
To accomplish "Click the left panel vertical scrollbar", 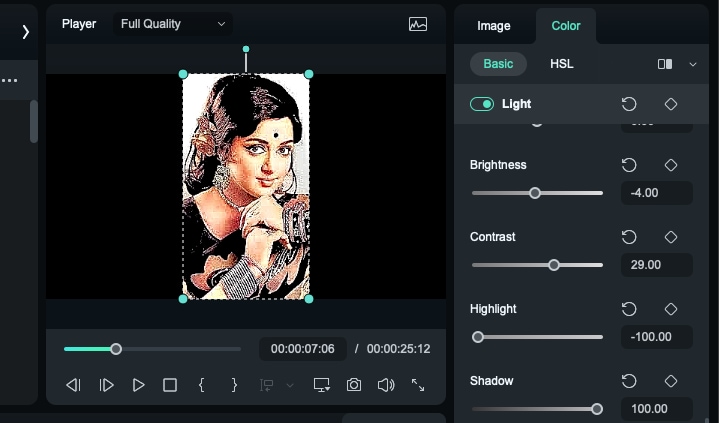I will pyautogui.click(x=33, y=121).
